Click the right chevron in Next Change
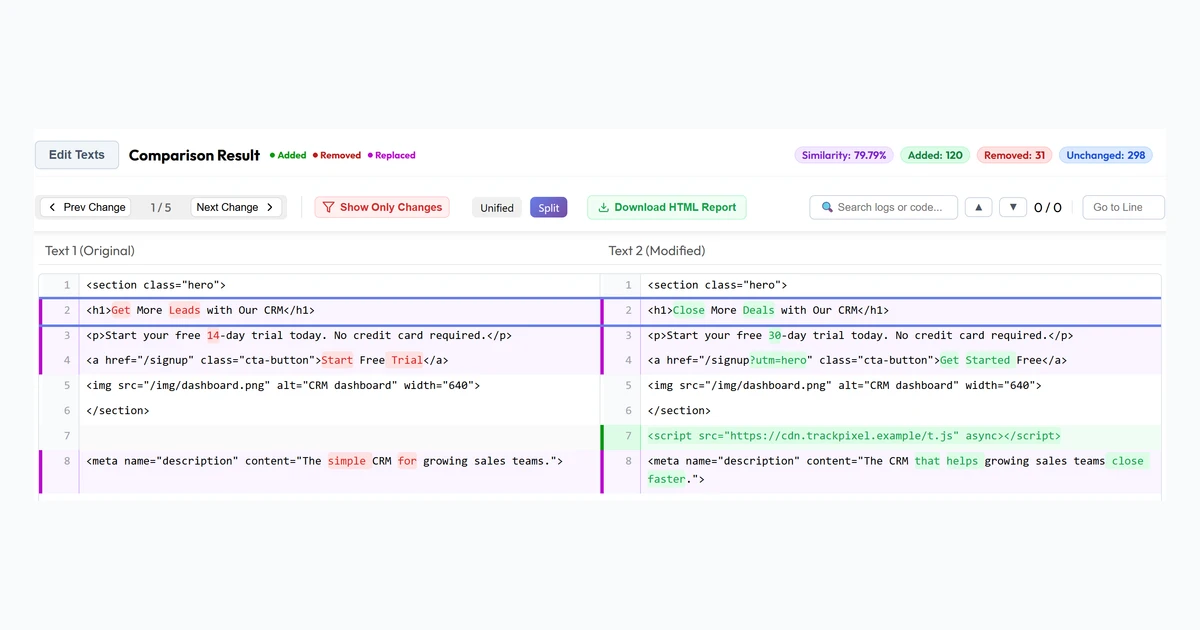1200x630 pixels. [x=270, y=207]
